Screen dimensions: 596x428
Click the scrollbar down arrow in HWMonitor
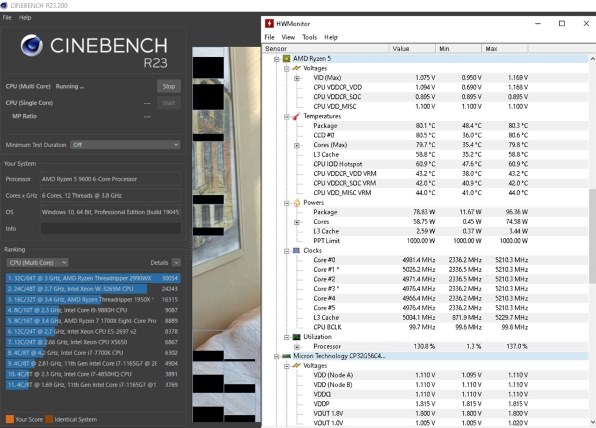pos(592,422)
